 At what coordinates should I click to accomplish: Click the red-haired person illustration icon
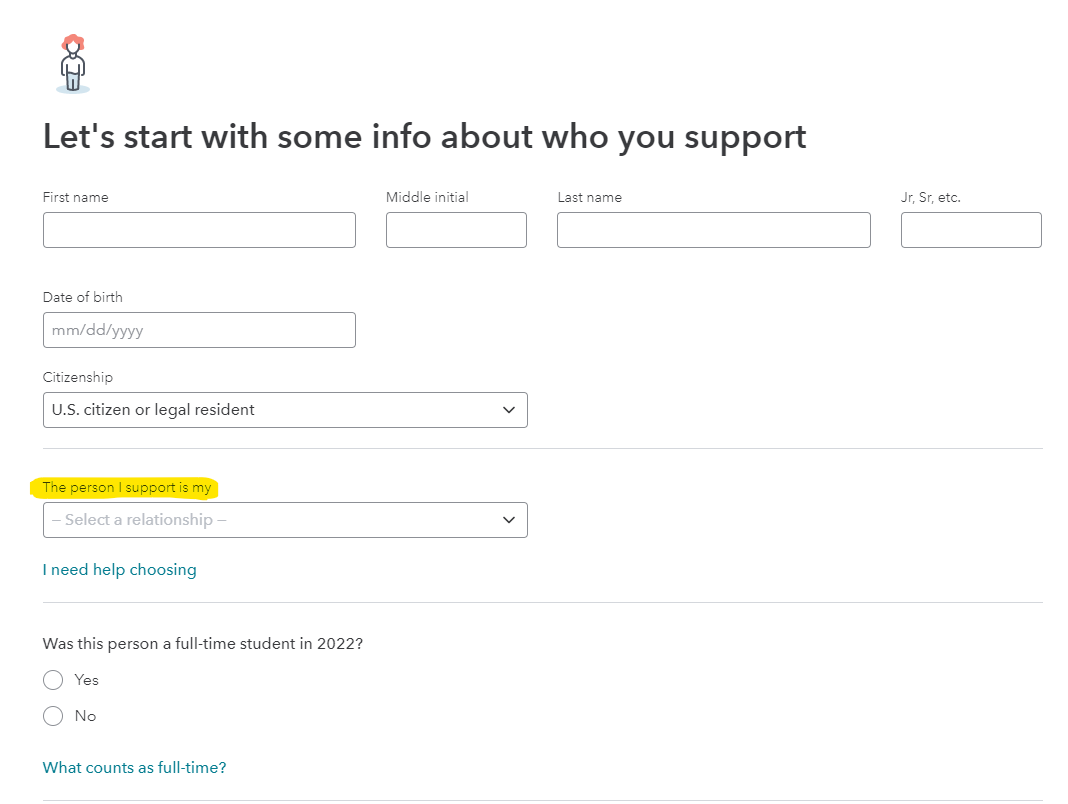[73, 63]
